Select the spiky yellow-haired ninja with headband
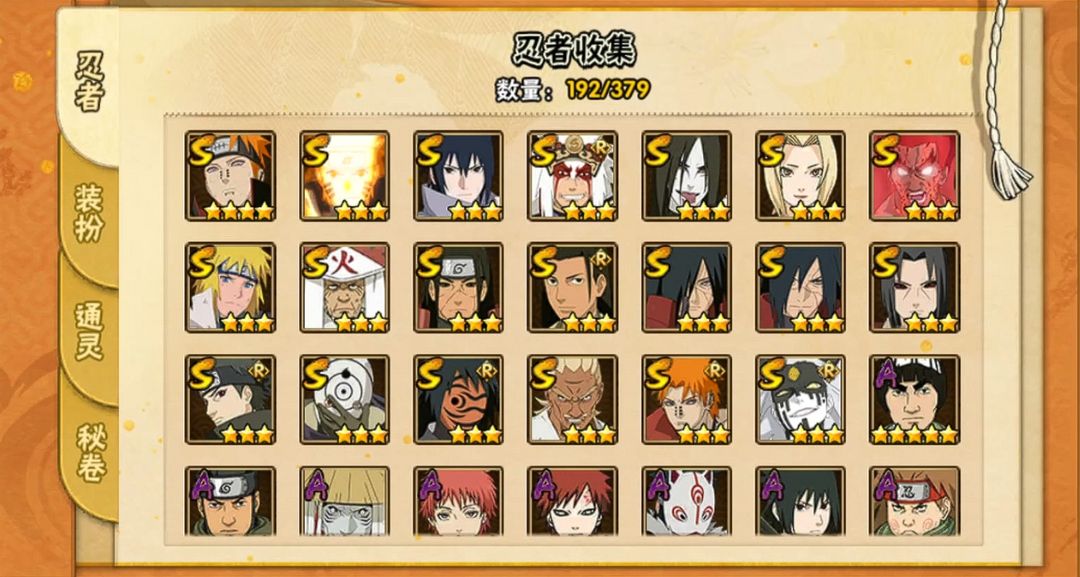Viewport: 1080px width, 577px height. coord(230,287)
